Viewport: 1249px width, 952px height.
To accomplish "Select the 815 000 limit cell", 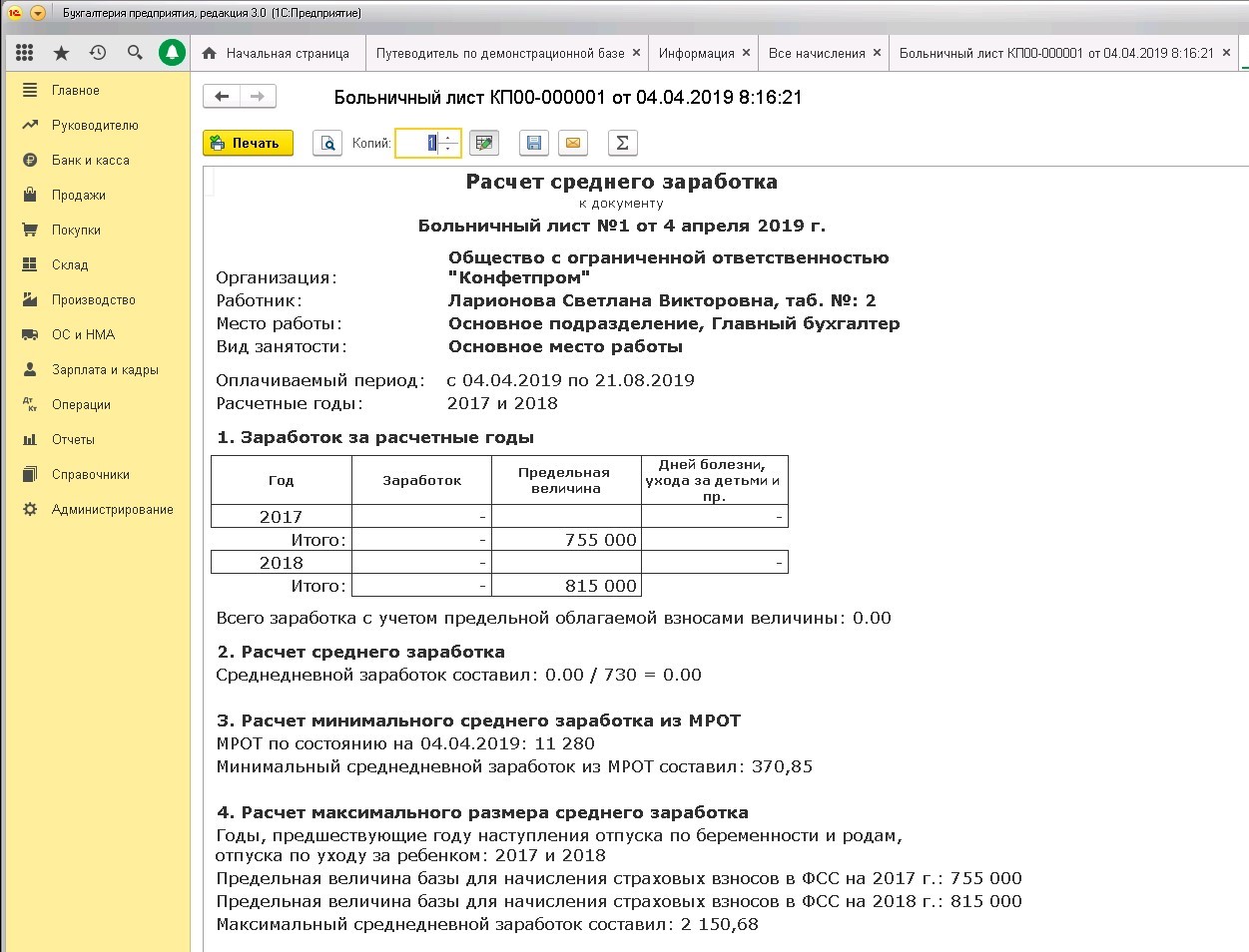I will coord(566,586).
